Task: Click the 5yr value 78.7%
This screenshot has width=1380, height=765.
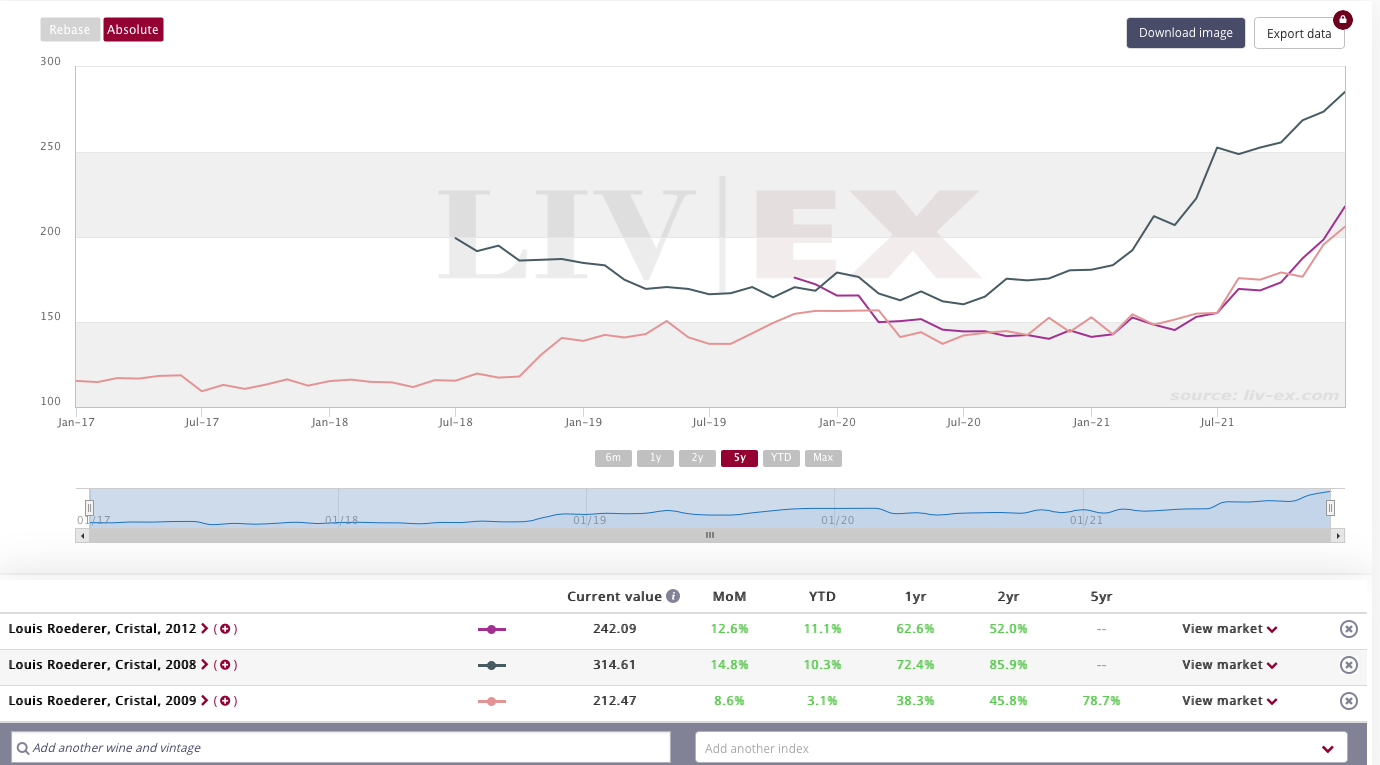Action: (1100, 701)
